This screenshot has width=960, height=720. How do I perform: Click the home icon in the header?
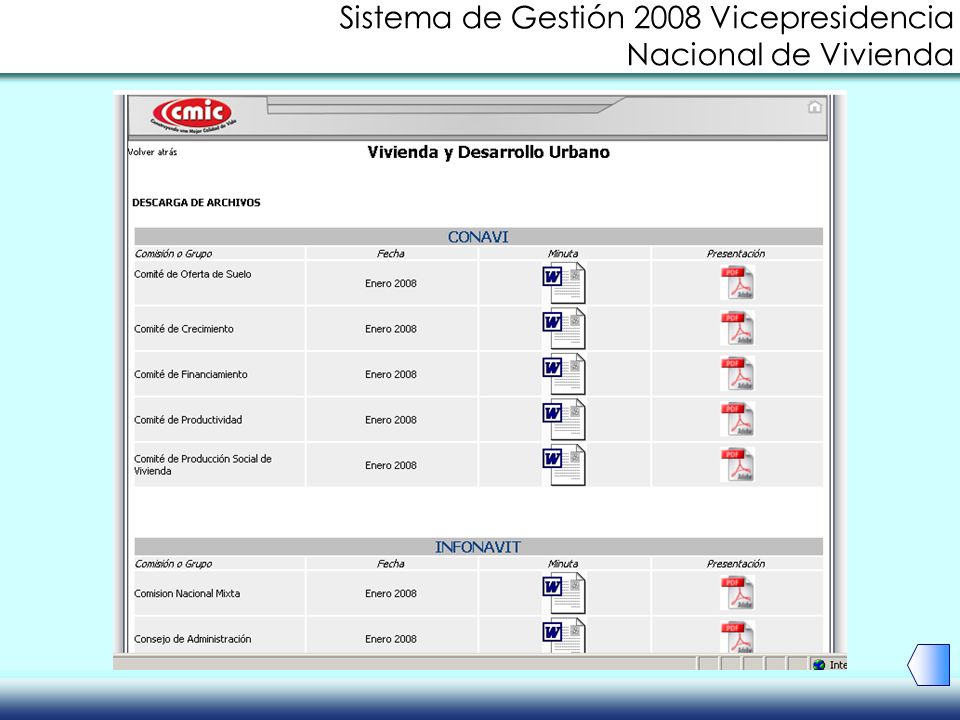(x=814, y=107)
